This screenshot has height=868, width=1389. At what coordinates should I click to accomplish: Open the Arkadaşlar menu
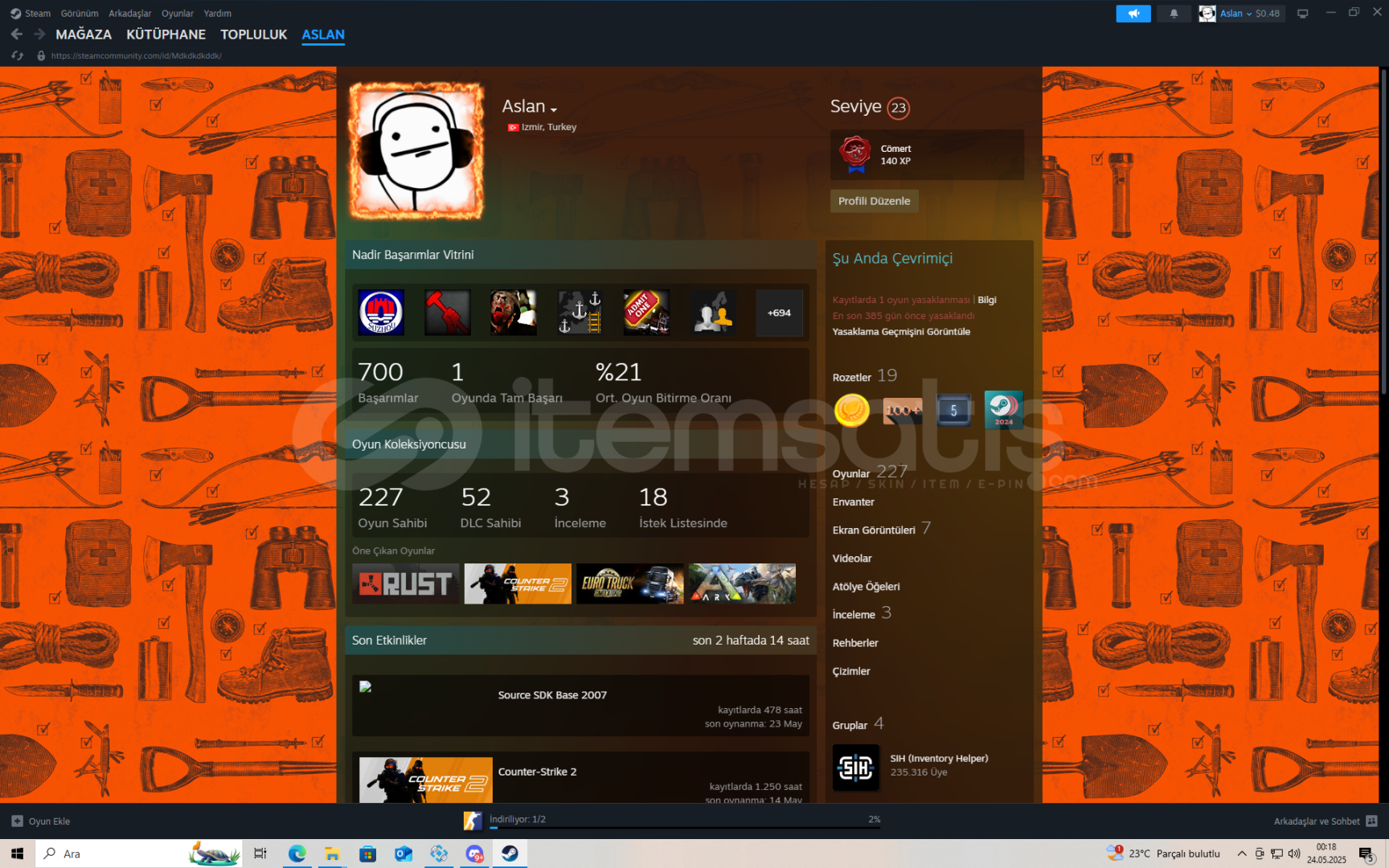point(129,14)
